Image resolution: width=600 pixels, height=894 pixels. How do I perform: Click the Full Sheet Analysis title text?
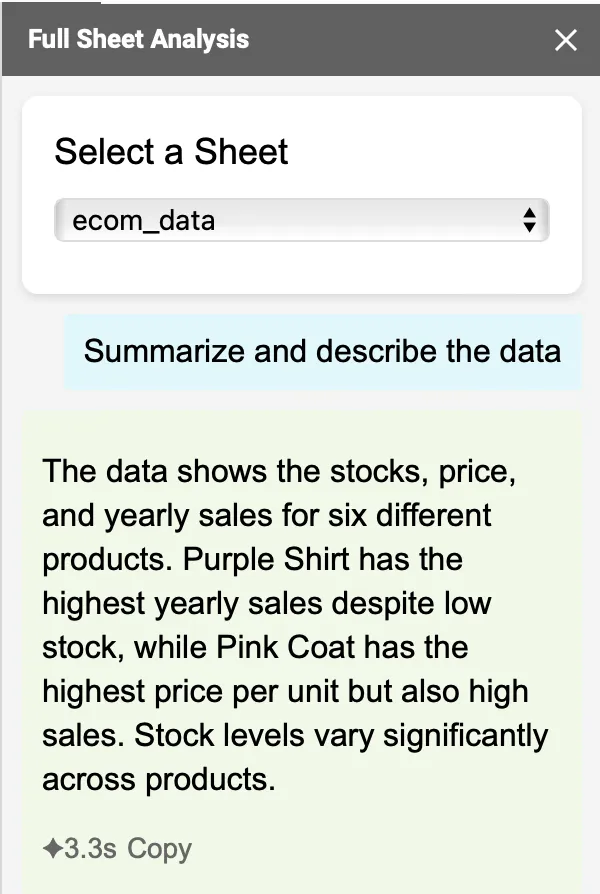click(x=138, y=40)
